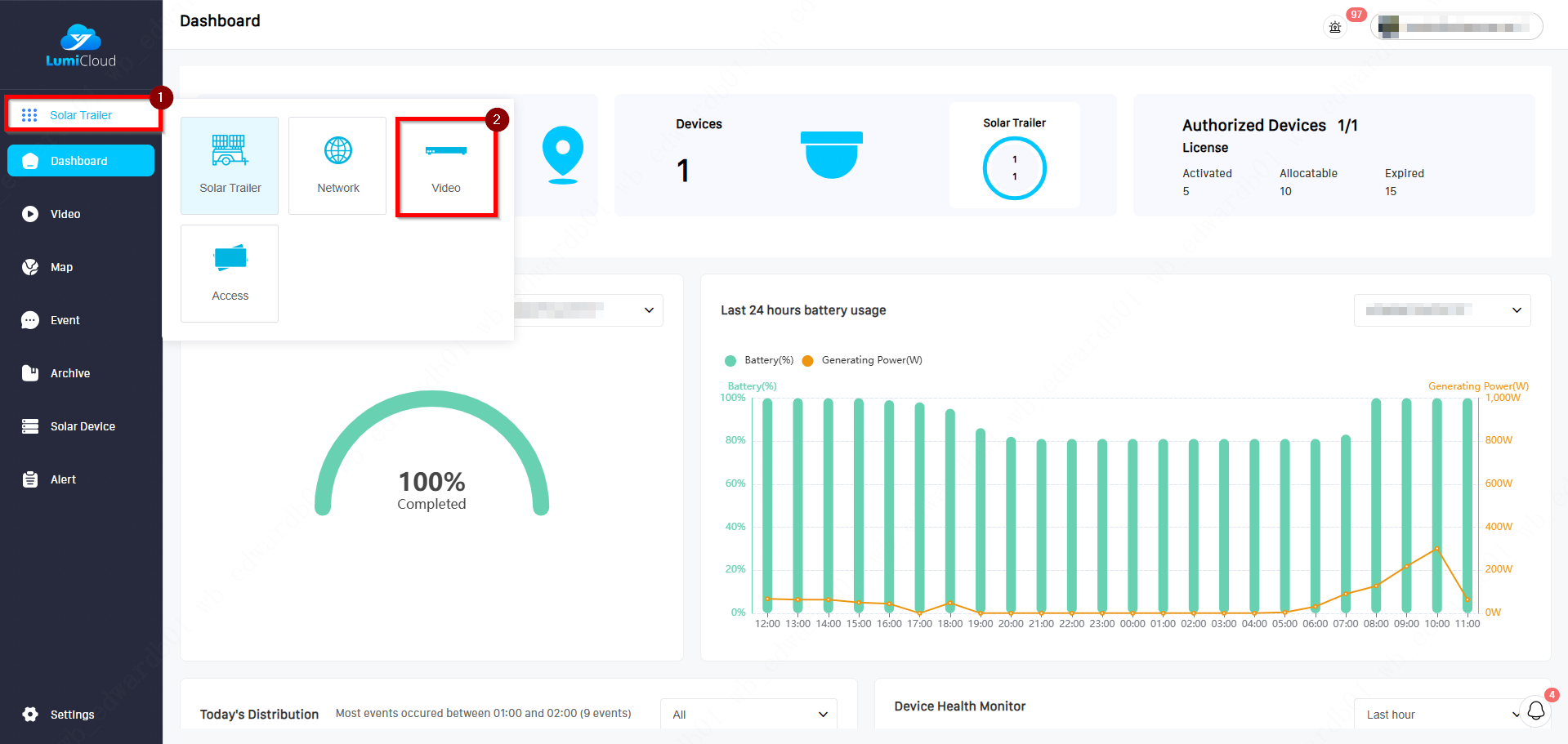
Task: Click the Solar Trailer device count circle
Action: pyautogui.click(x=1014, y=168)
